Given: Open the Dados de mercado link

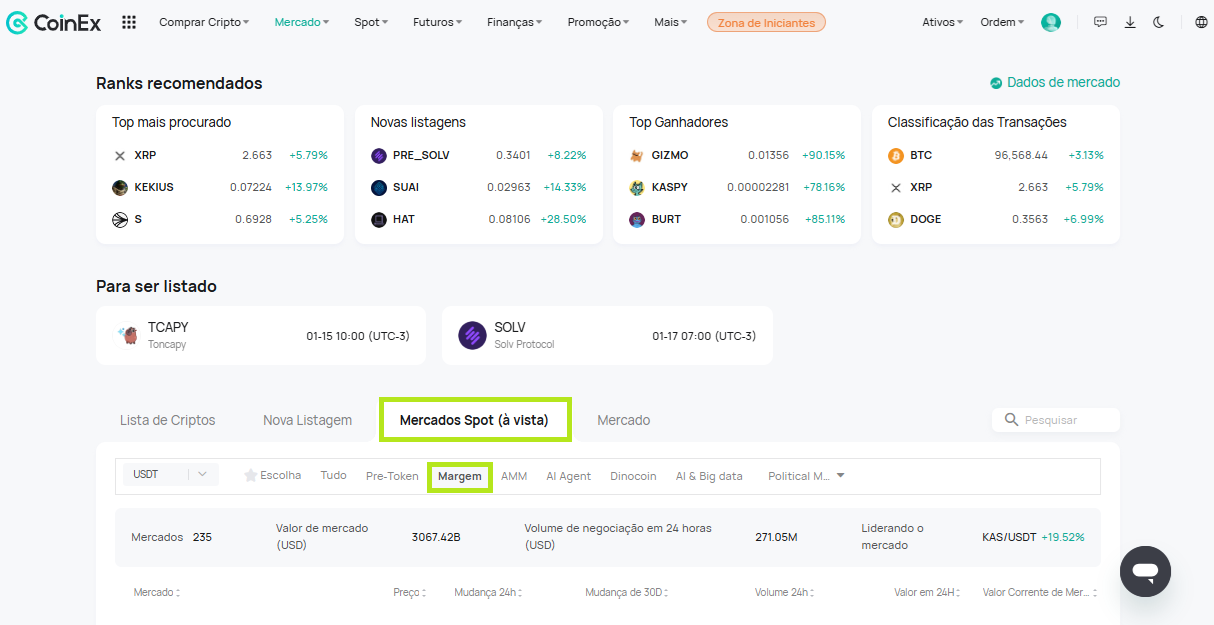Looking at the screenshot, I should pyautogui.click(x=1063, y=83).
